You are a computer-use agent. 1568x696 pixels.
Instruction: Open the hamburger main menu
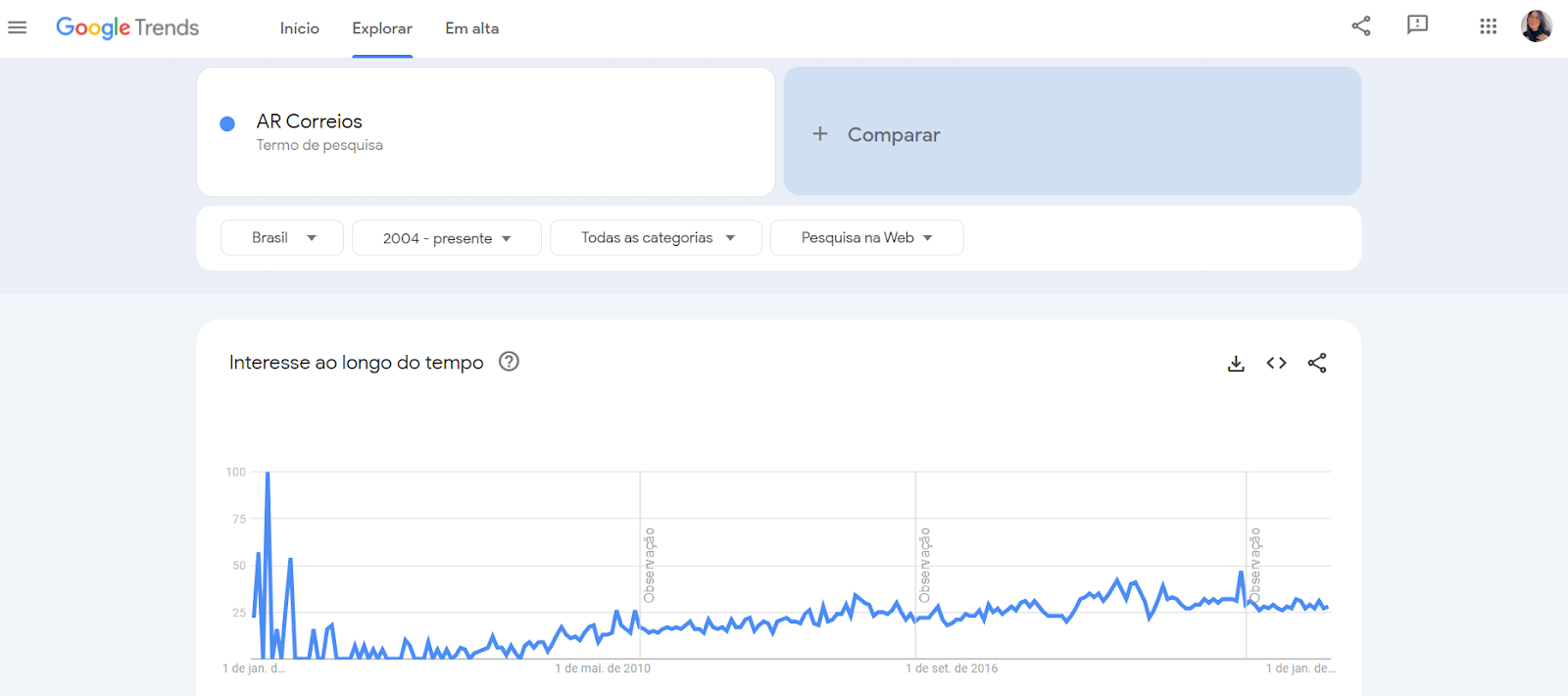[18, 27]
